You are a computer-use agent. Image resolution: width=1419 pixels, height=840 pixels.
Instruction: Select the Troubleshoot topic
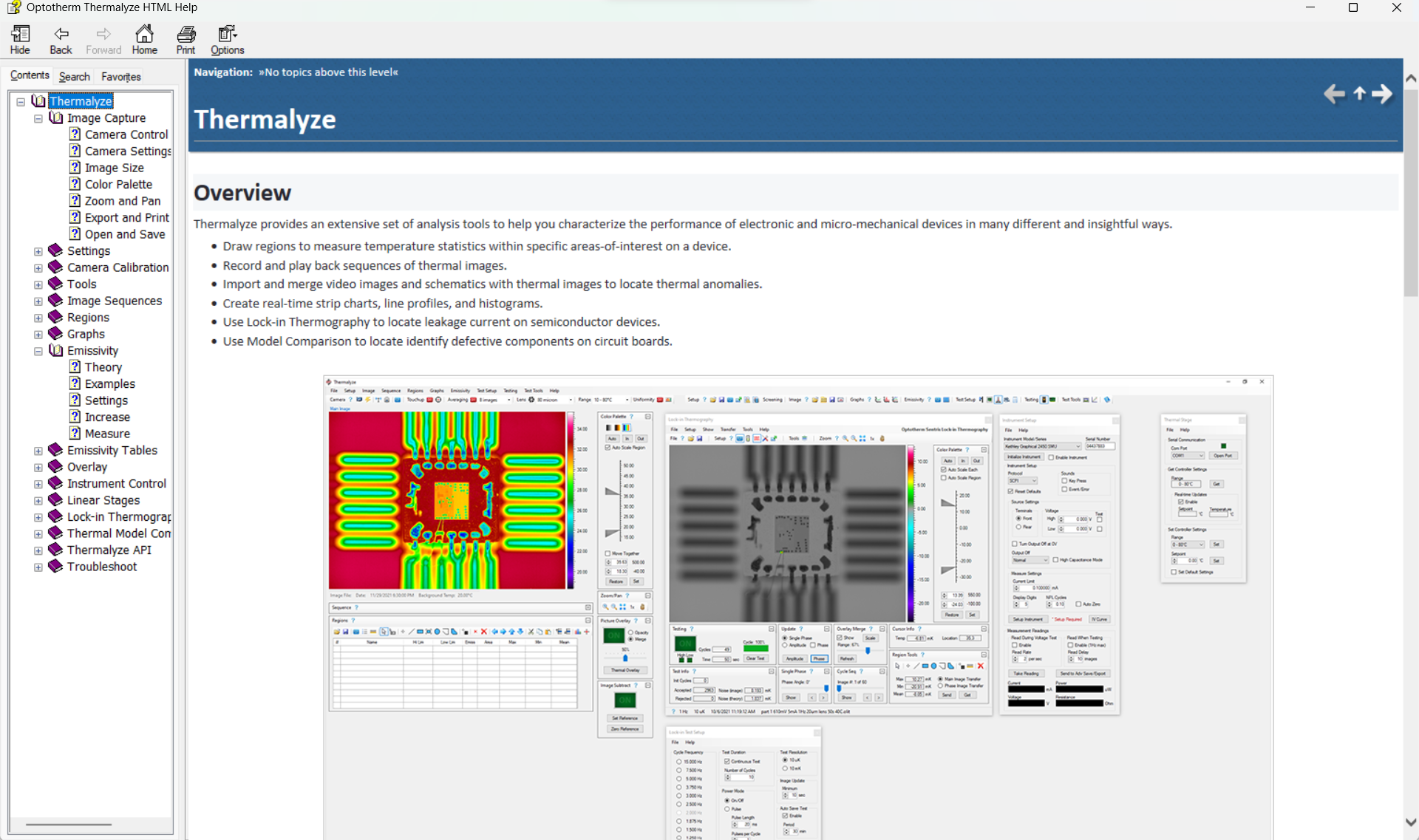click(102, 567)
